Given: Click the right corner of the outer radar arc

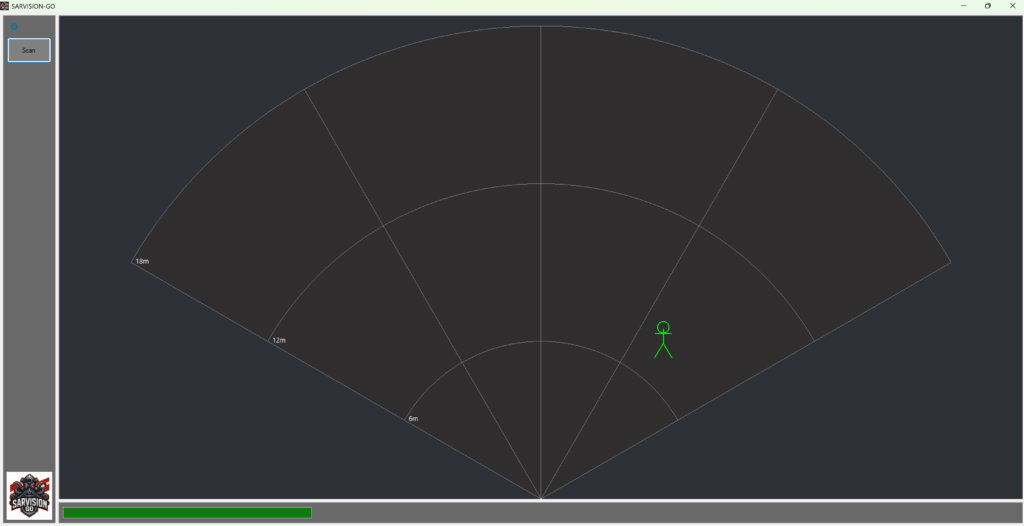Looking at the screenshot, I should pos(950,262).
